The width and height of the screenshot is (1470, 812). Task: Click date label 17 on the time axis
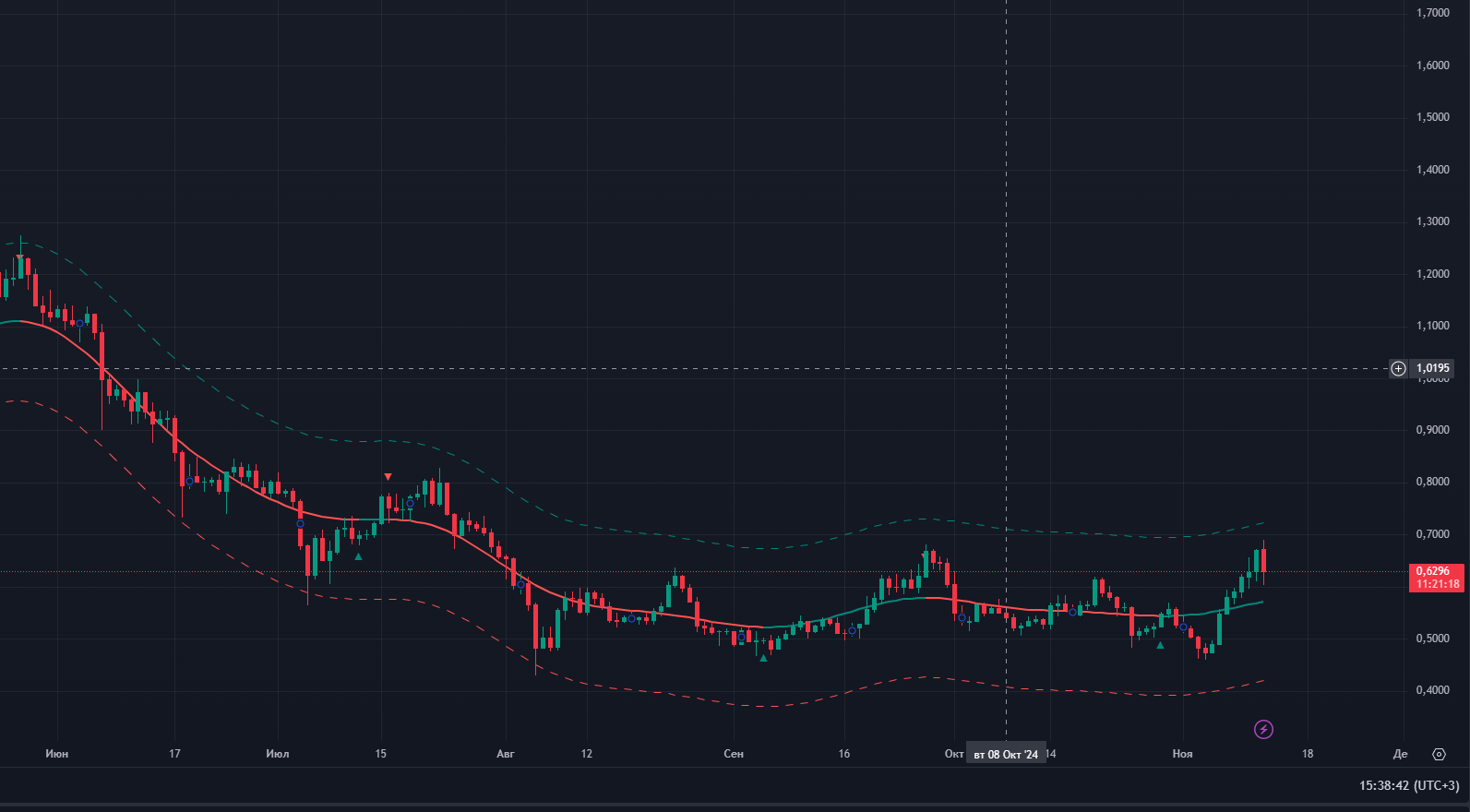[x=174, y=754]
